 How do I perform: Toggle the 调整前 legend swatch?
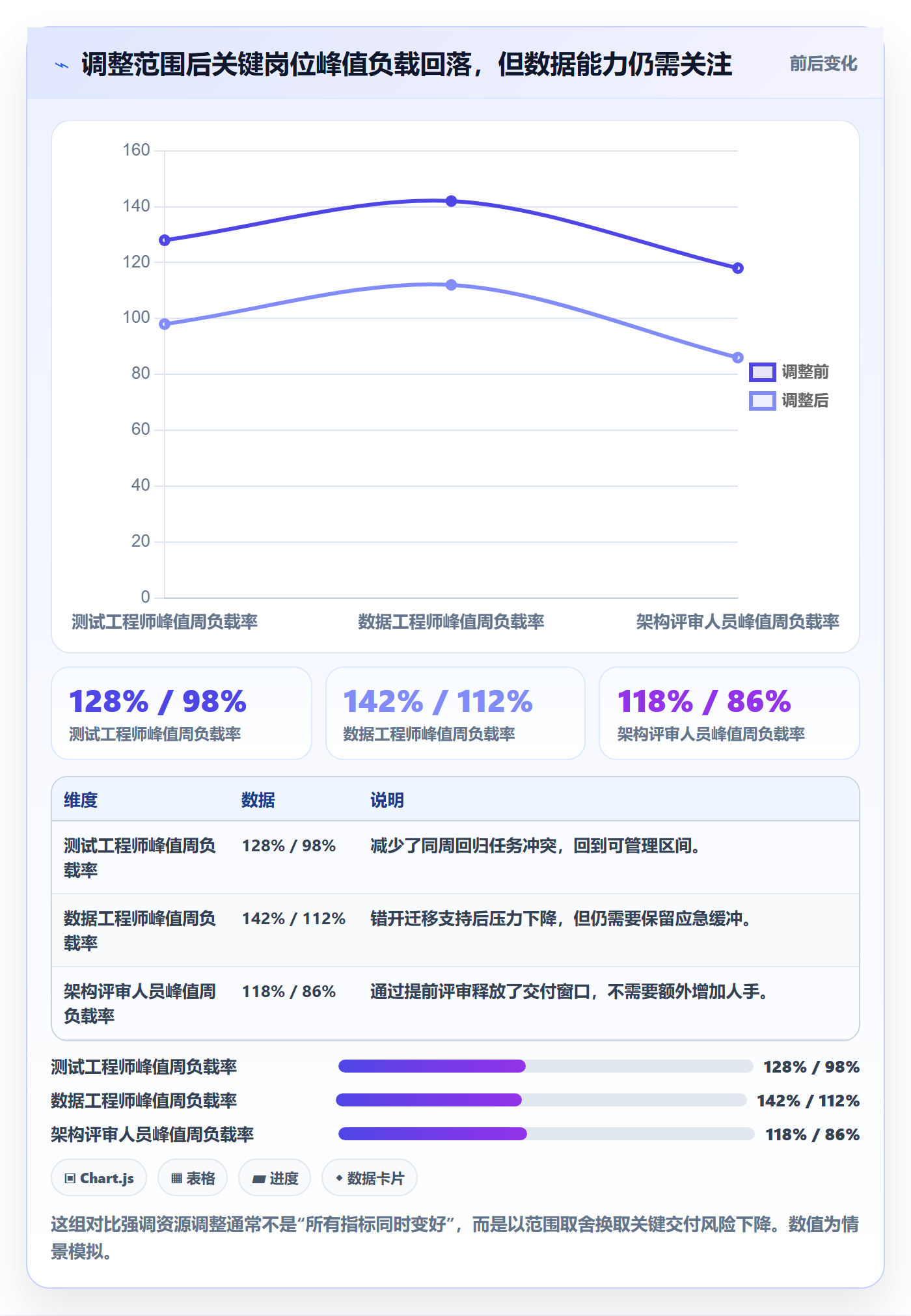(x=762, y=372)
